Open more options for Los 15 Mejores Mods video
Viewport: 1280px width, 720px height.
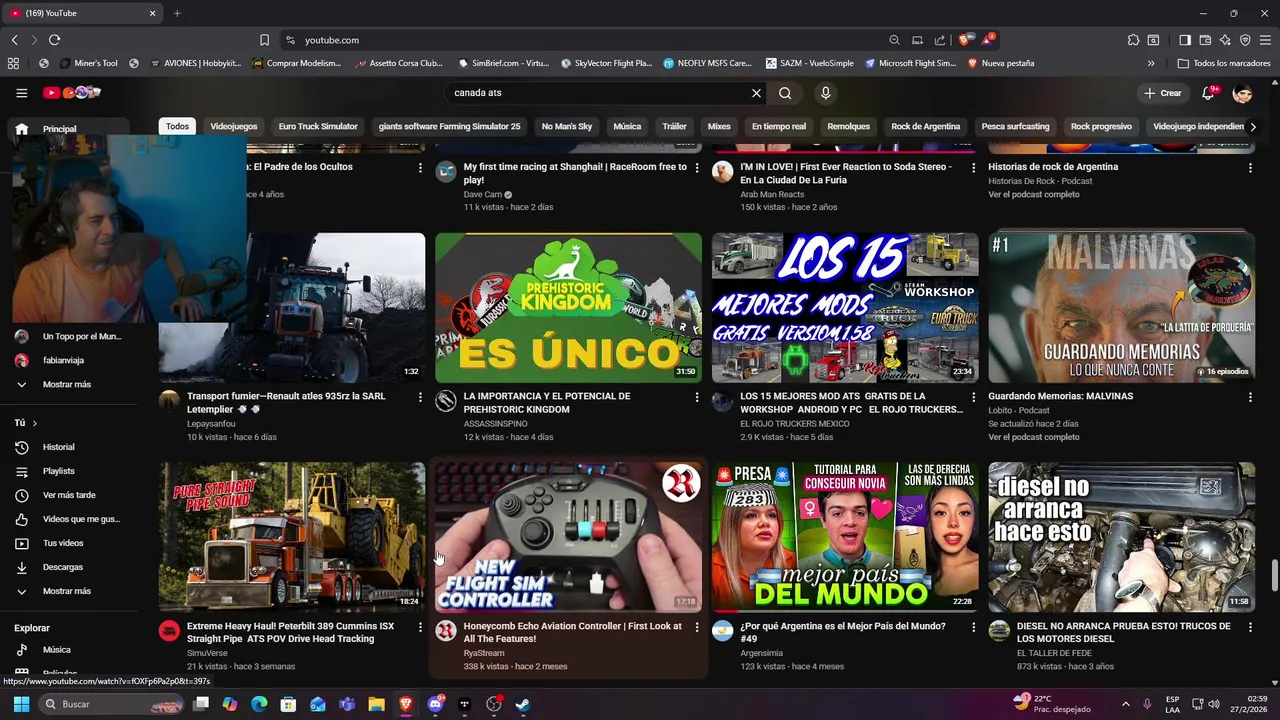pyautogui.click(x=973, y=397)
